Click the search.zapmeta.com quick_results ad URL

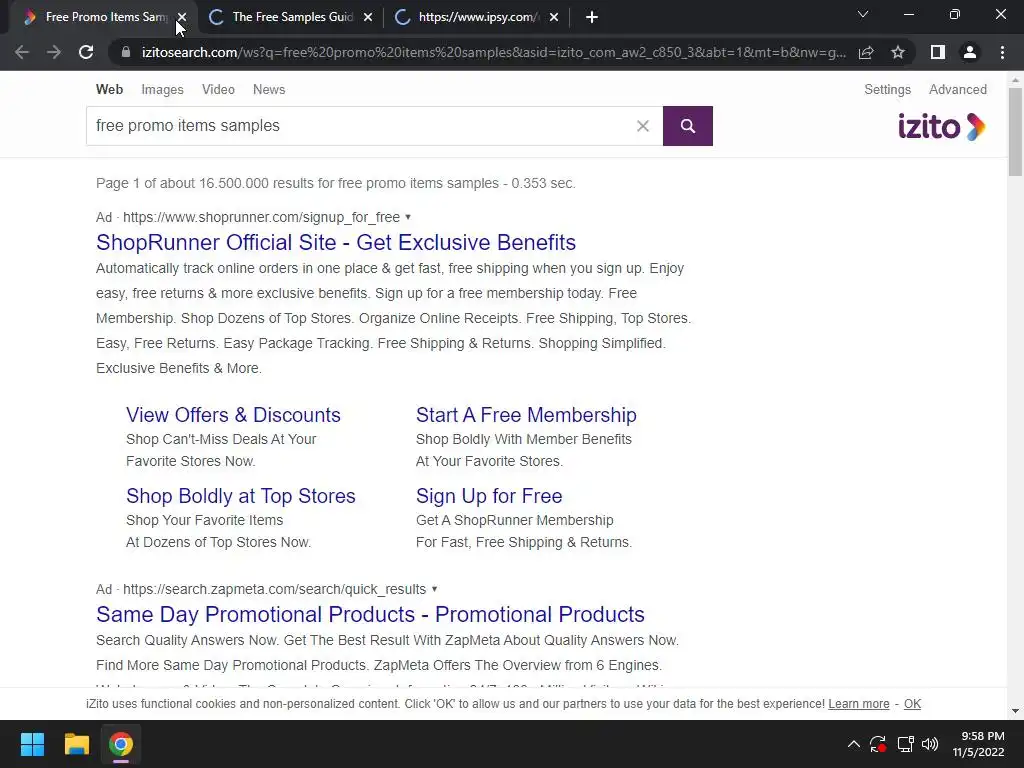(274, 589)
